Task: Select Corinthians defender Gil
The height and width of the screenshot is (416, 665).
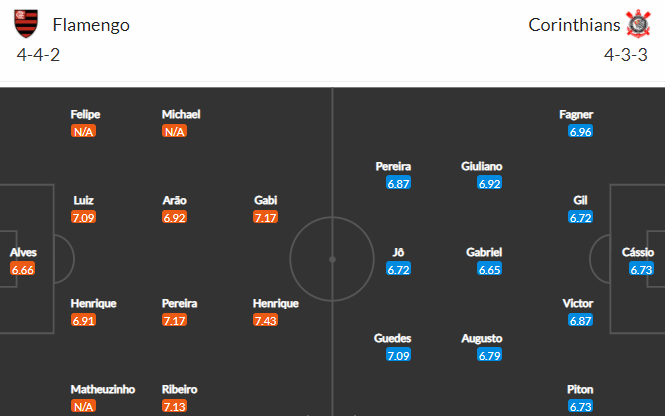Action: (x=580, y=200)
